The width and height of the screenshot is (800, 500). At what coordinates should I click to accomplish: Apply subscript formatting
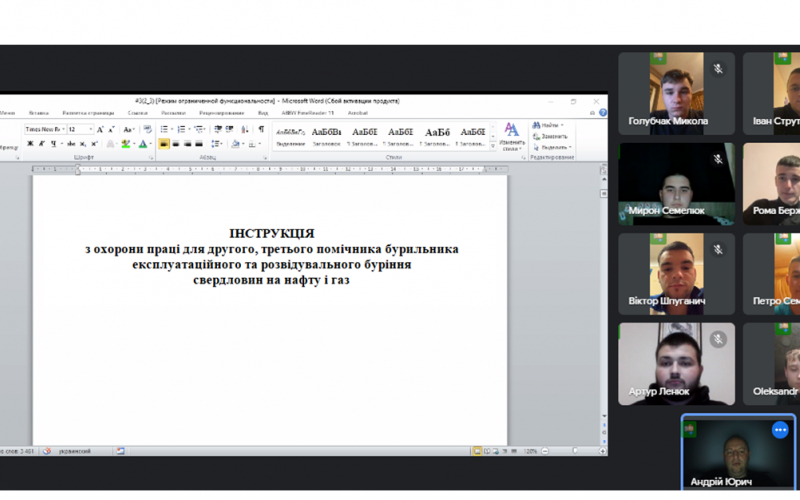[x=83, y=144]
